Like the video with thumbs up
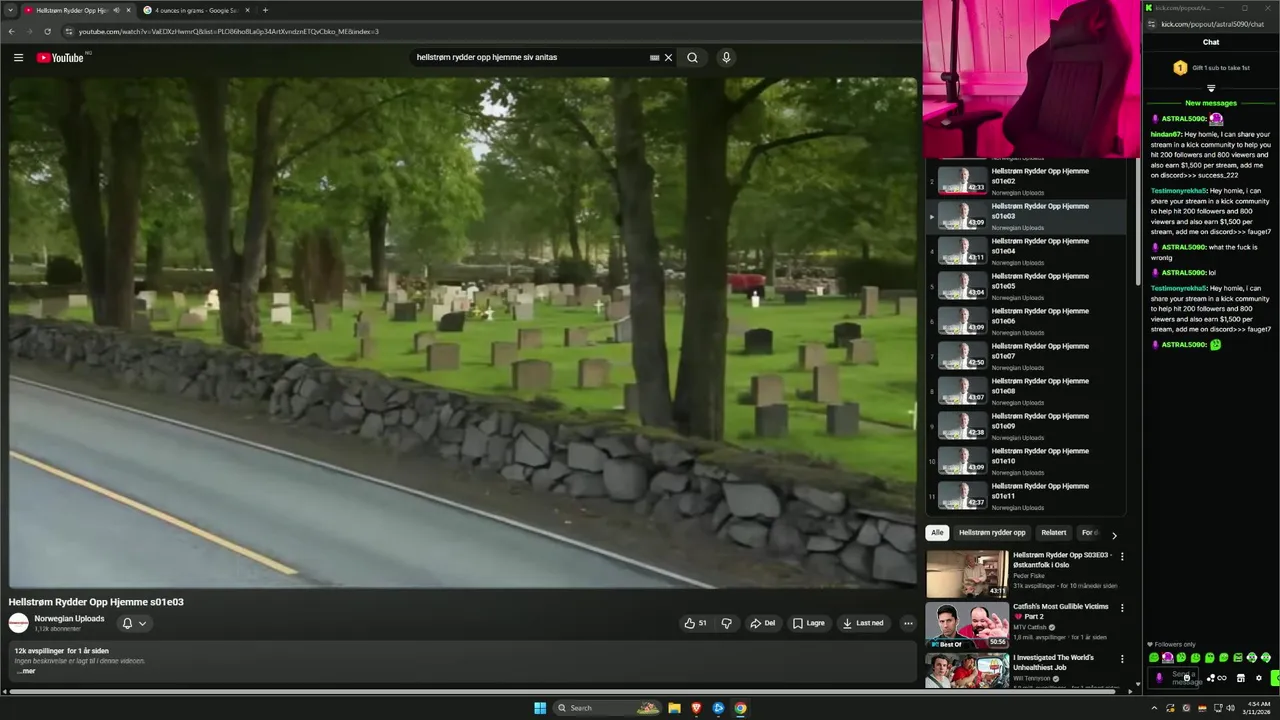1280x720 pixels. coord(695,623)
